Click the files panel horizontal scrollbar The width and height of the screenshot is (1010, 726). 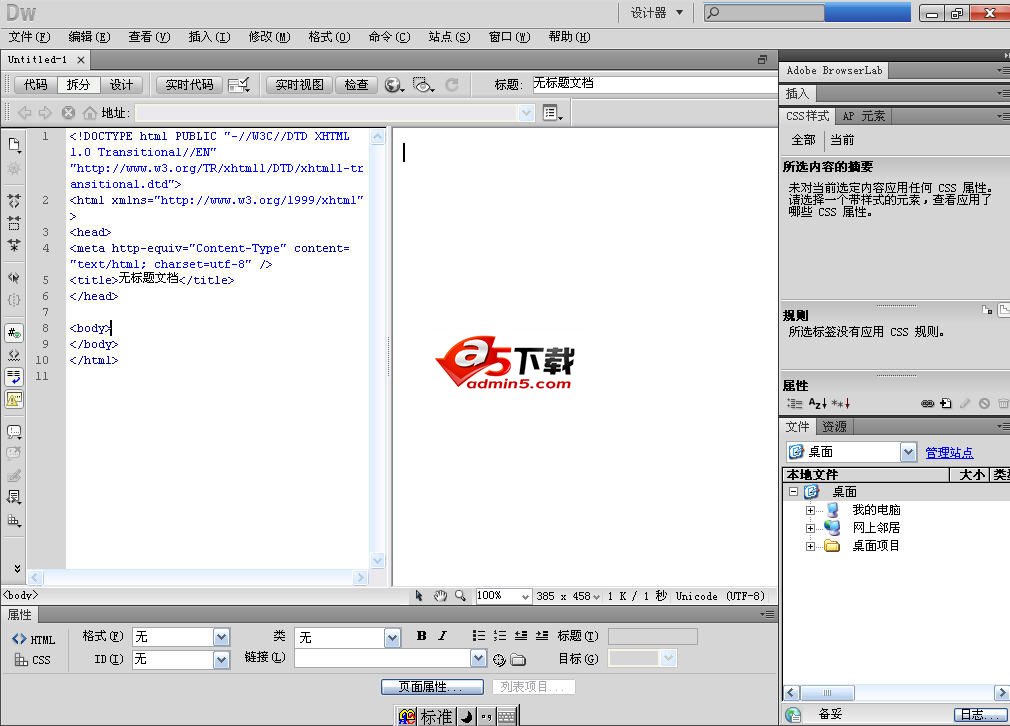coord(896,693)
